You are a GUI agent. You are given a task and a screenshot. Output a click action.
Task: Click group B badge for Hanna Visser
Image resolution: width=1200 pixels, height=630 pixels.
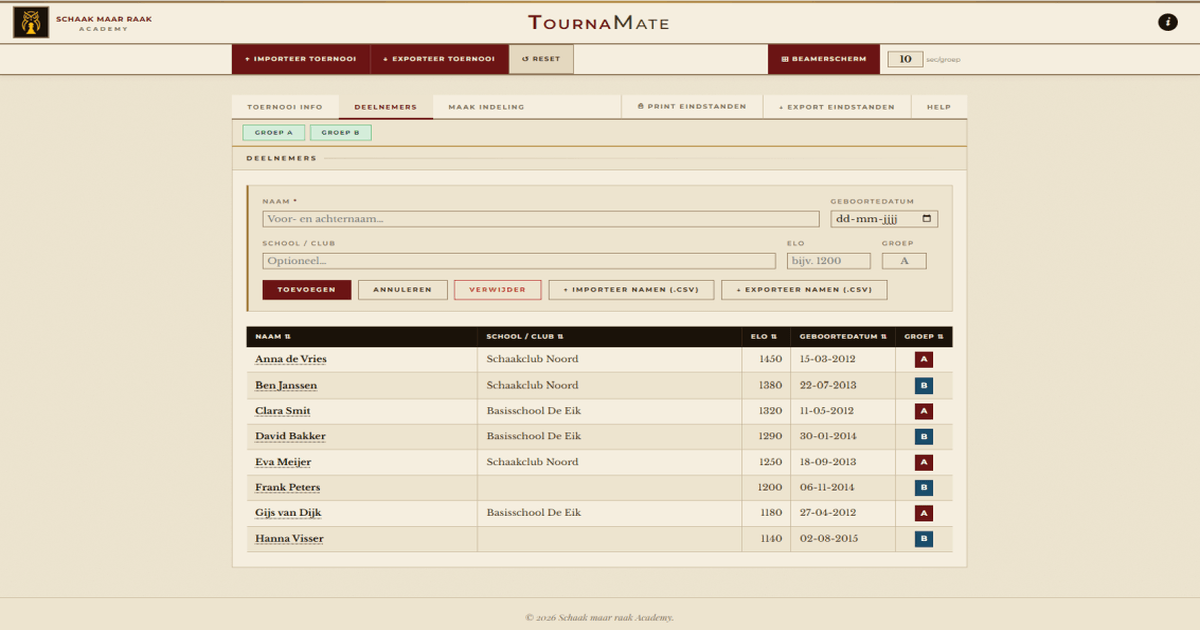coord(924,539)
